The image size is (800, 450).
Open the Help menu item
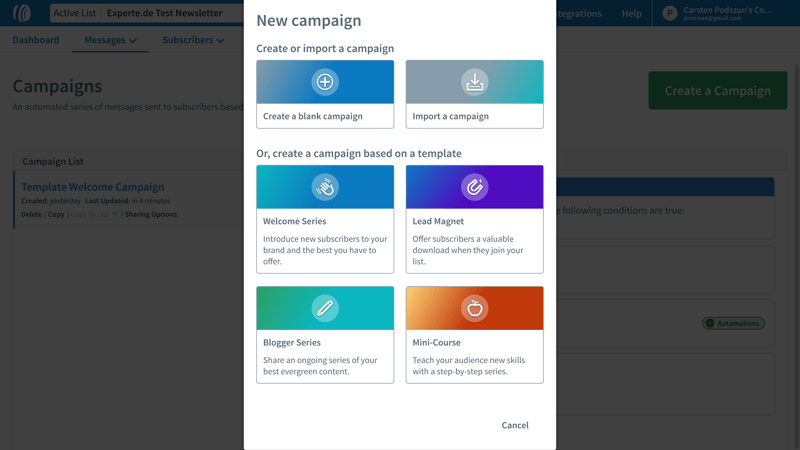click(631, 13)
